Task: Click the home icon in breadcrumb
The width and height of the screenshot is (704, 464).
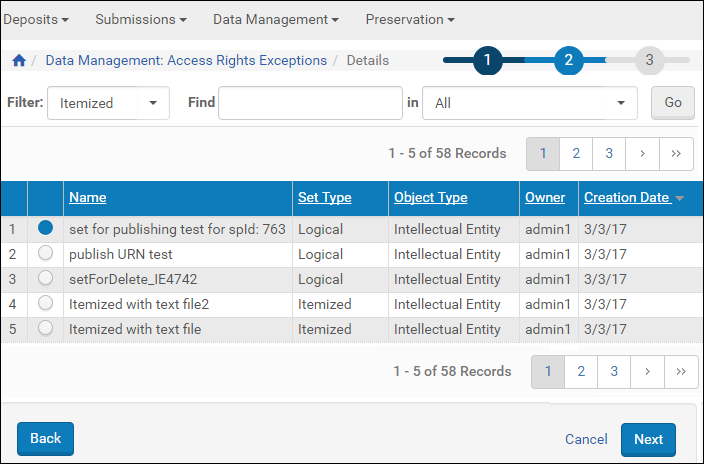Action: coord(19,61)
